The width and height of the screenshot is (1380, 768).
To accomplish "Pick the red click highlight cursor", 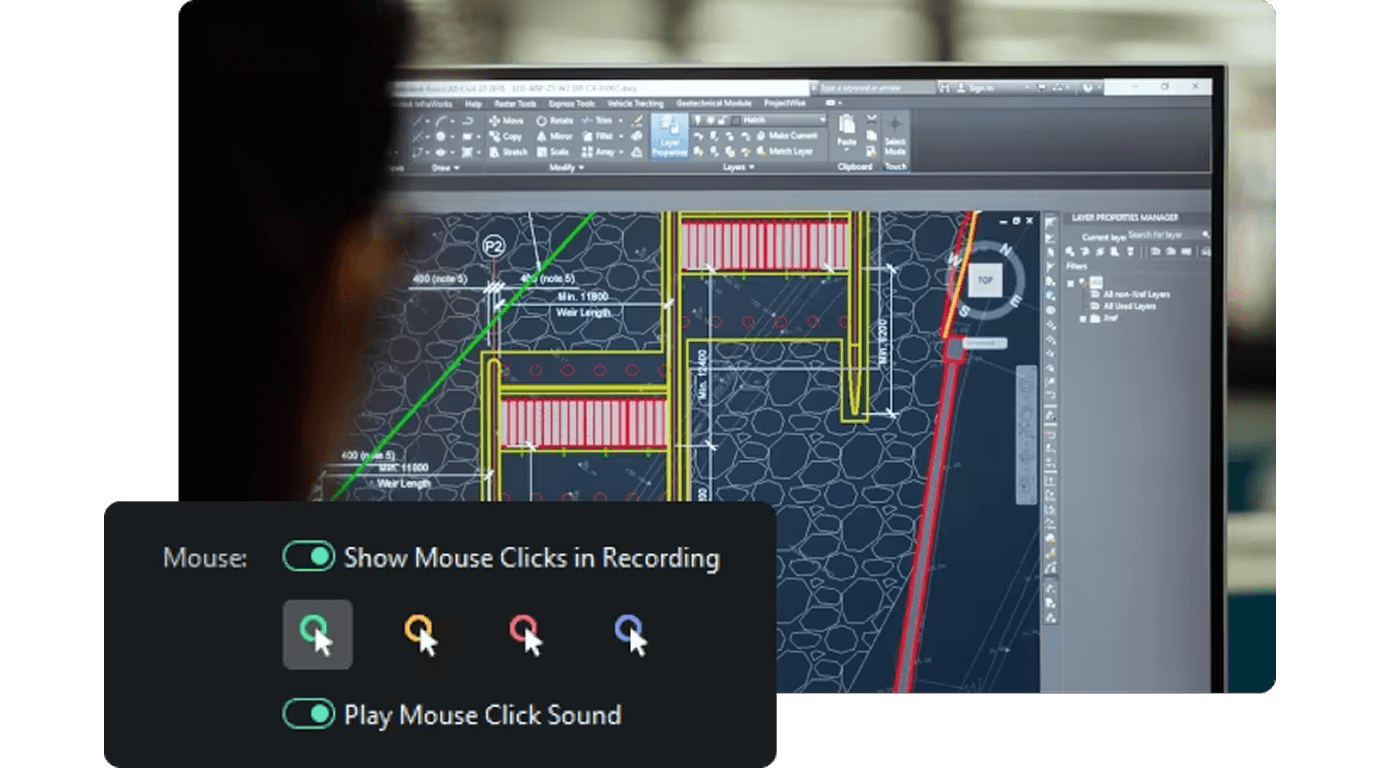I will (x=526, y=634).
